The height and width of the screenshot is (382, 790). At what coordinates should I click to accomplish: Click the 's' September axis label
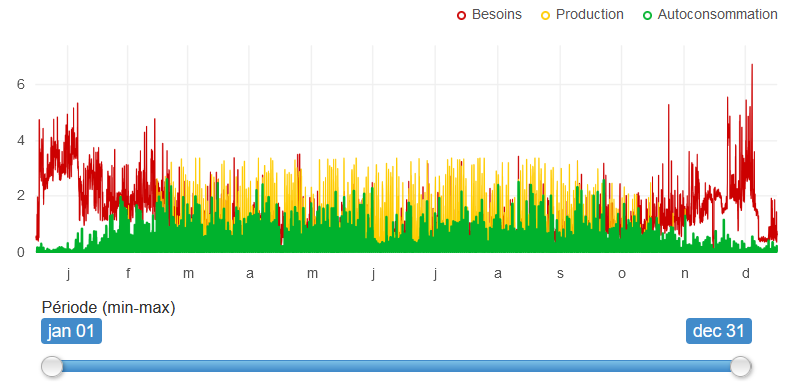click(x=560, y=274)
